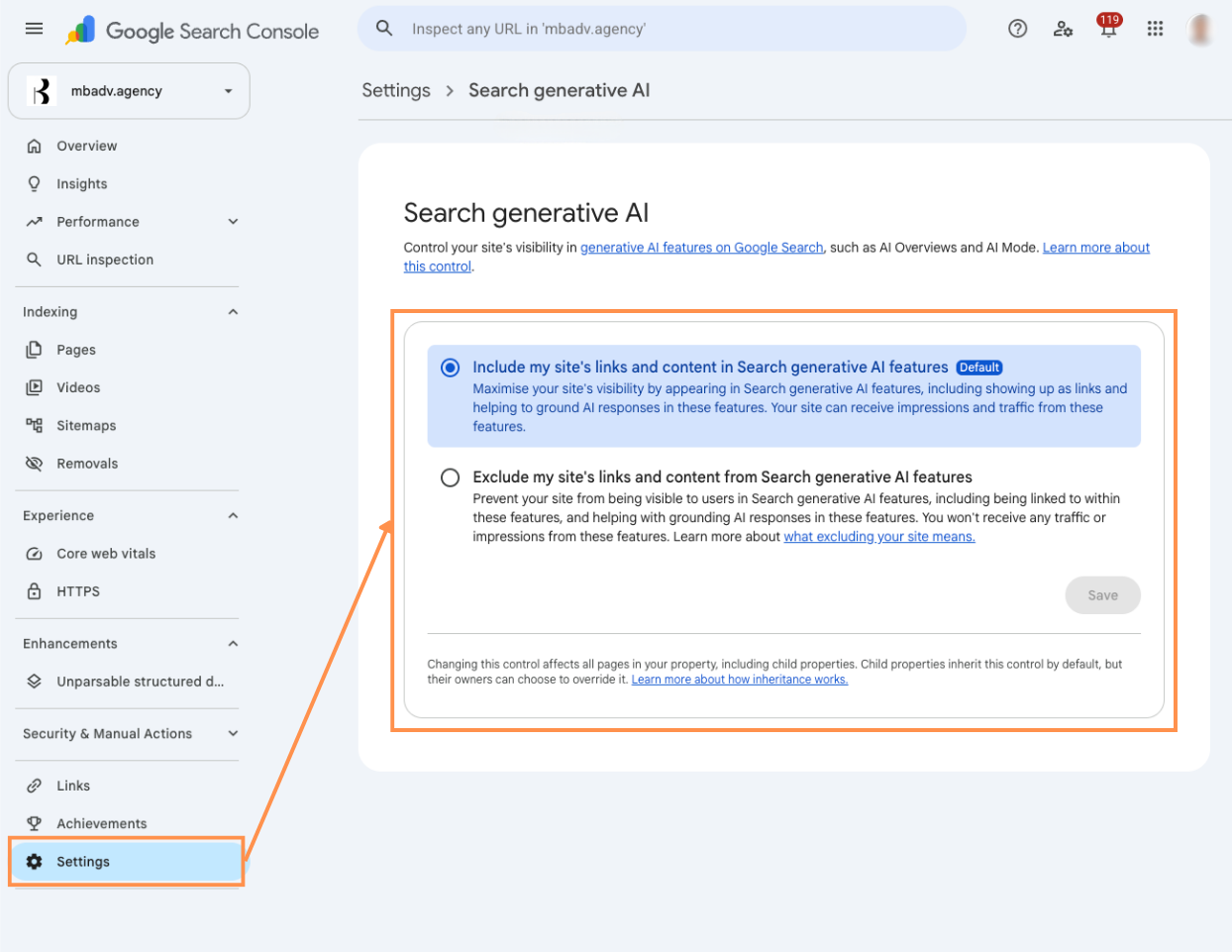The width and height of the screenshot is (1232, 952).
Task: Click the Overview home icon
Action: click(x=35, y=146)
